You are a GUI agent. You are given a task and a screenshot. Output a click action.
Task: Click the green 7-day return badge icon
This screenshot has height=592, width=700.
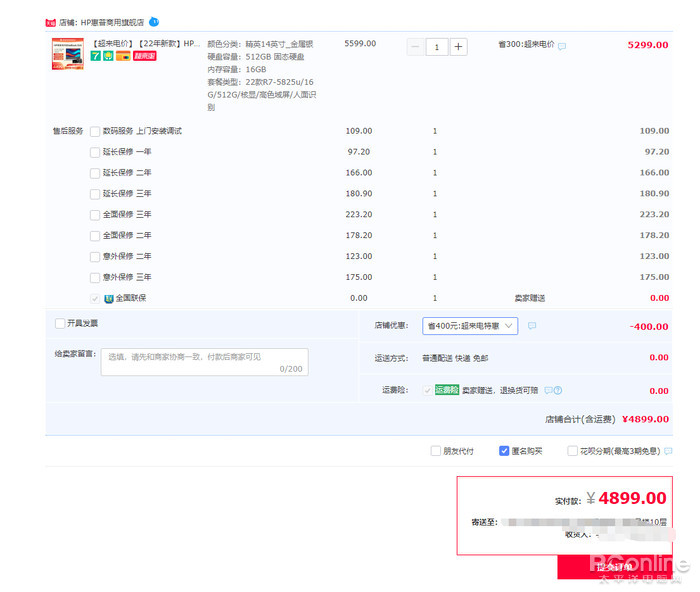tap(96, 56)
